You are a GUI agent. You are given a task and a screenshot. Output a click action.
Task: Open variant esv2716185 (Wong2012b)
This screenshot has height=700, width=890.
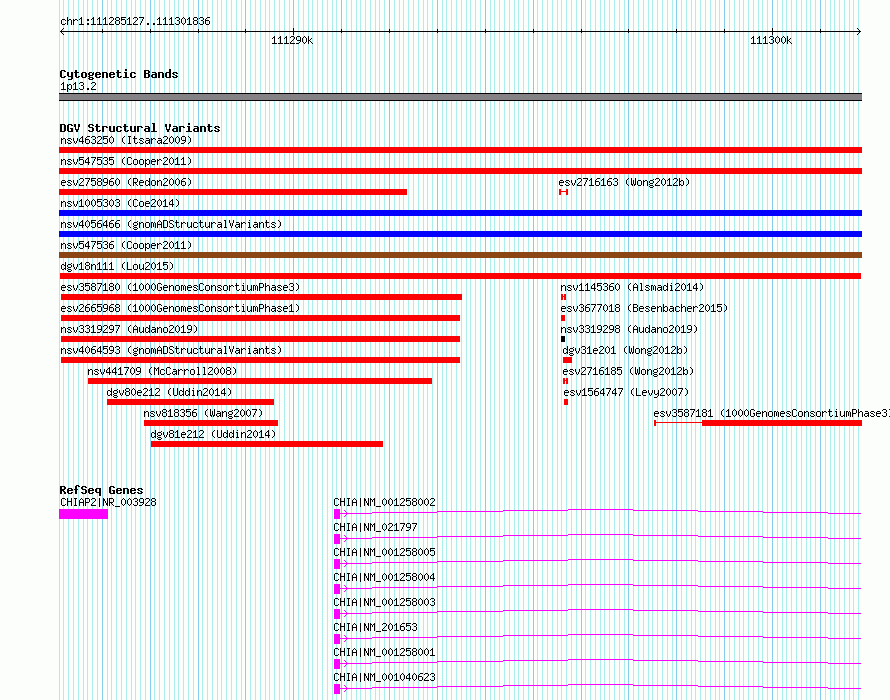(x=628, y=371)
